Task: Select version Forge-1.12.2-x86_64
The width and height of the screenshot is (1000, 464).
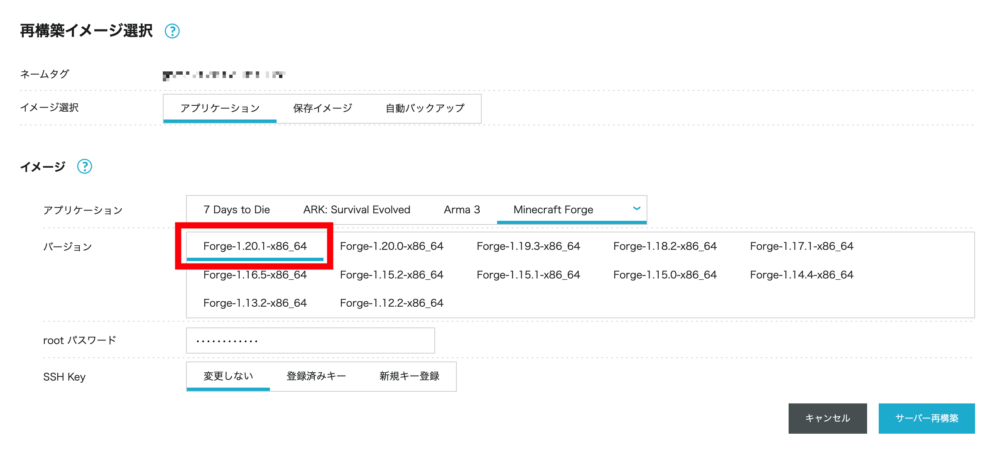Action: [x=392, y=303]
